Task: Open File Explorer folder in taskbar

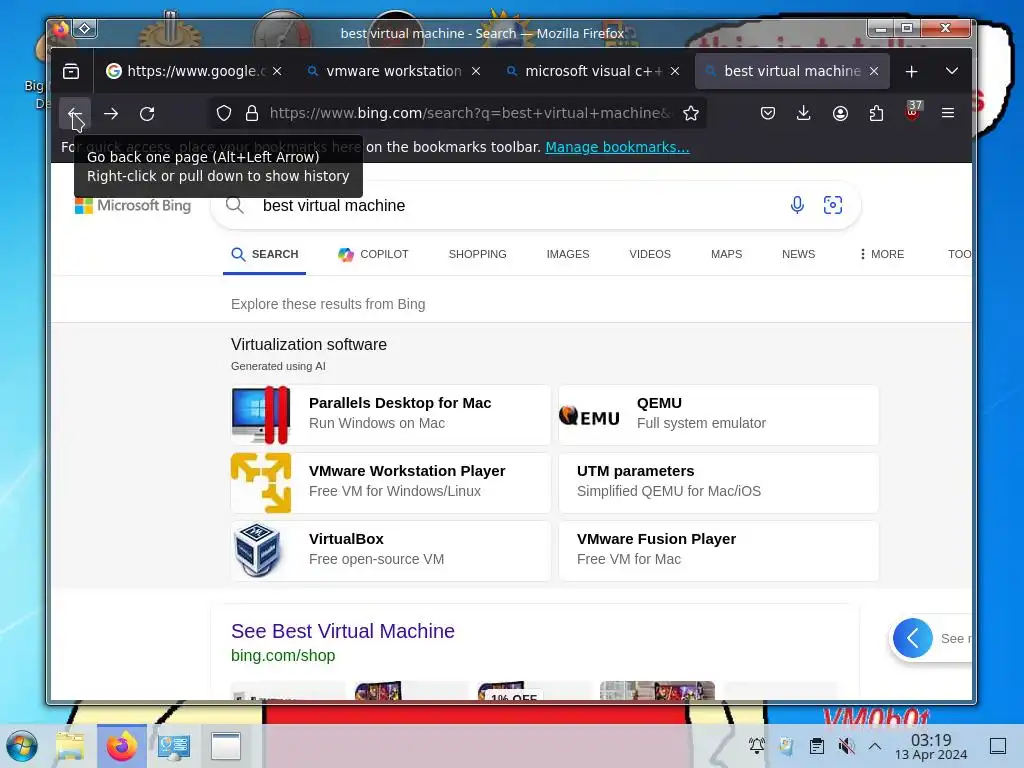Action: click(70, 746)
